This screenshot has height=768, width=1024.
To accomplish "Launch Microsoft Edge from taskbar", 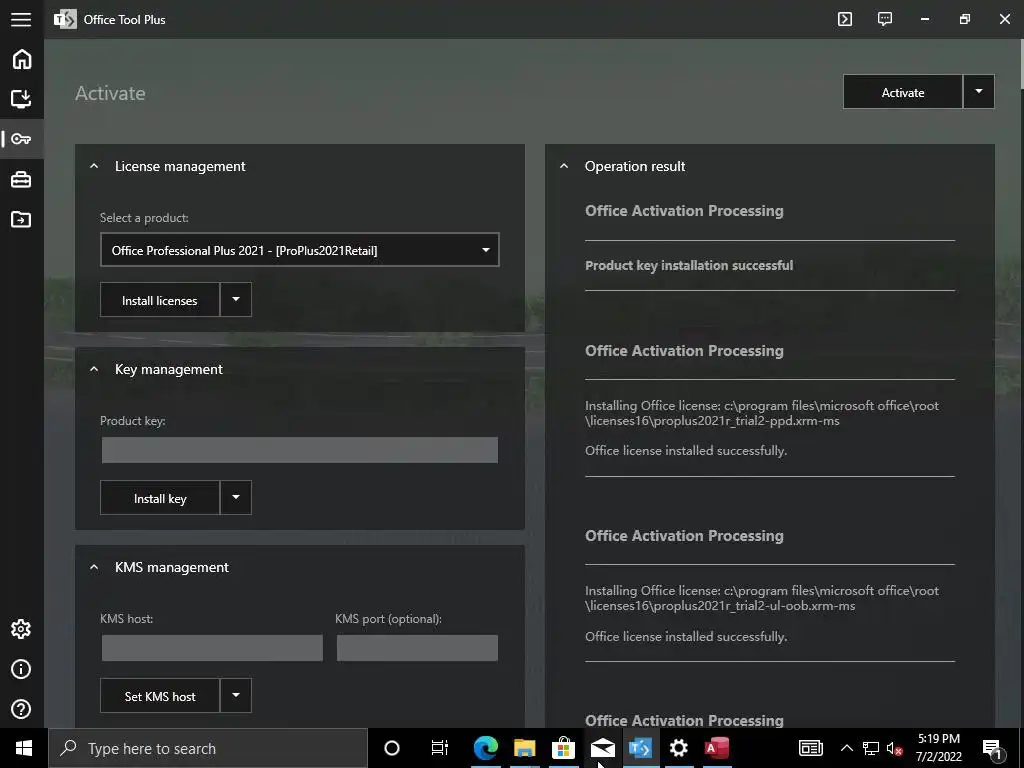I will click(485, 748).
